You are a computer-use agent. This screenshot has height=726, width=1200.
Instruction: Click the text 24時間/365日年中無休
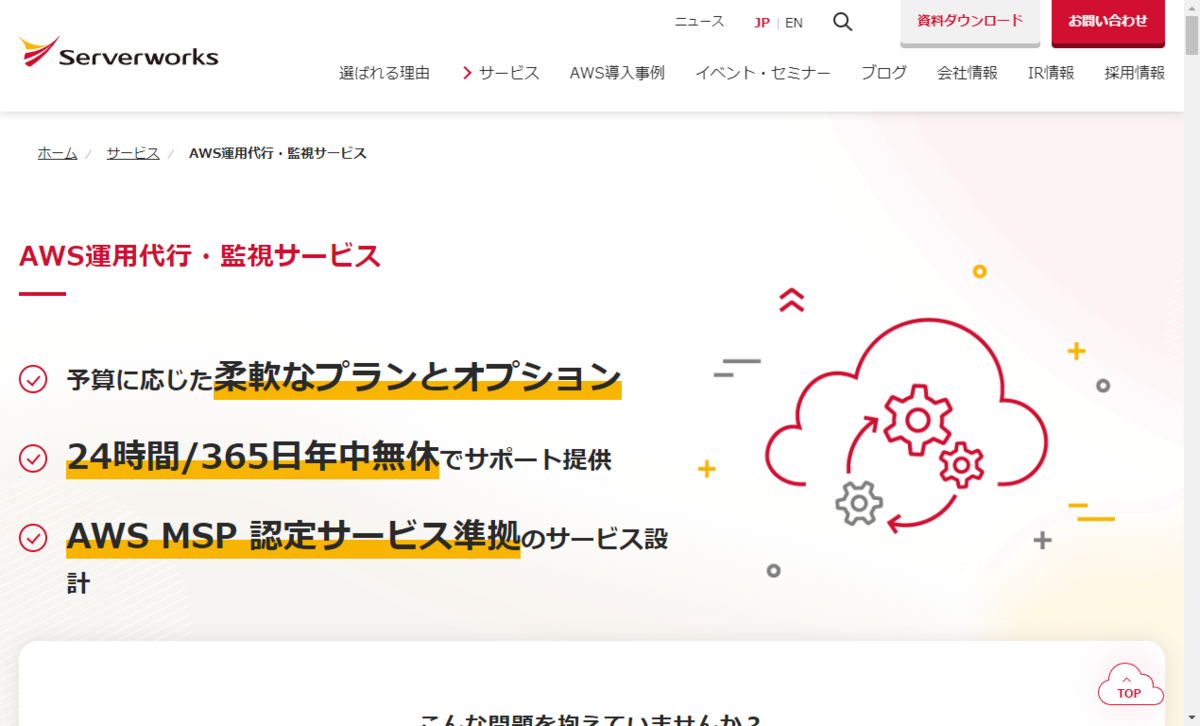[x=253, y=457]
